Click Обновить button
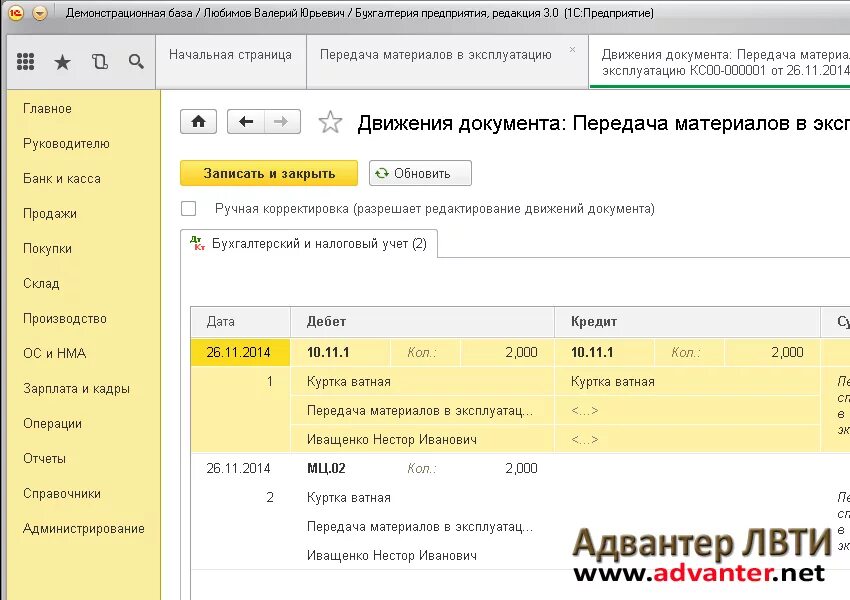This screenshot has height=600, width=850. point(420,173)
